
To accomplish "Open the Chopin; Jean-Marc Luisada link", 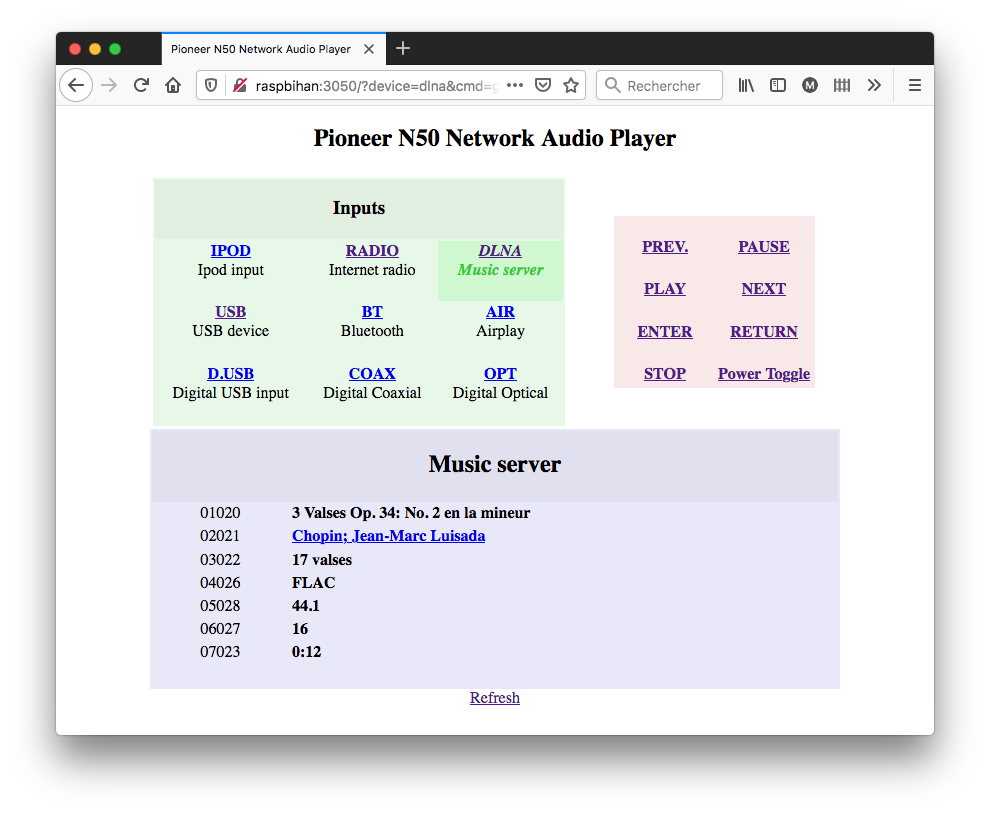I will click(x=388, y=536).
